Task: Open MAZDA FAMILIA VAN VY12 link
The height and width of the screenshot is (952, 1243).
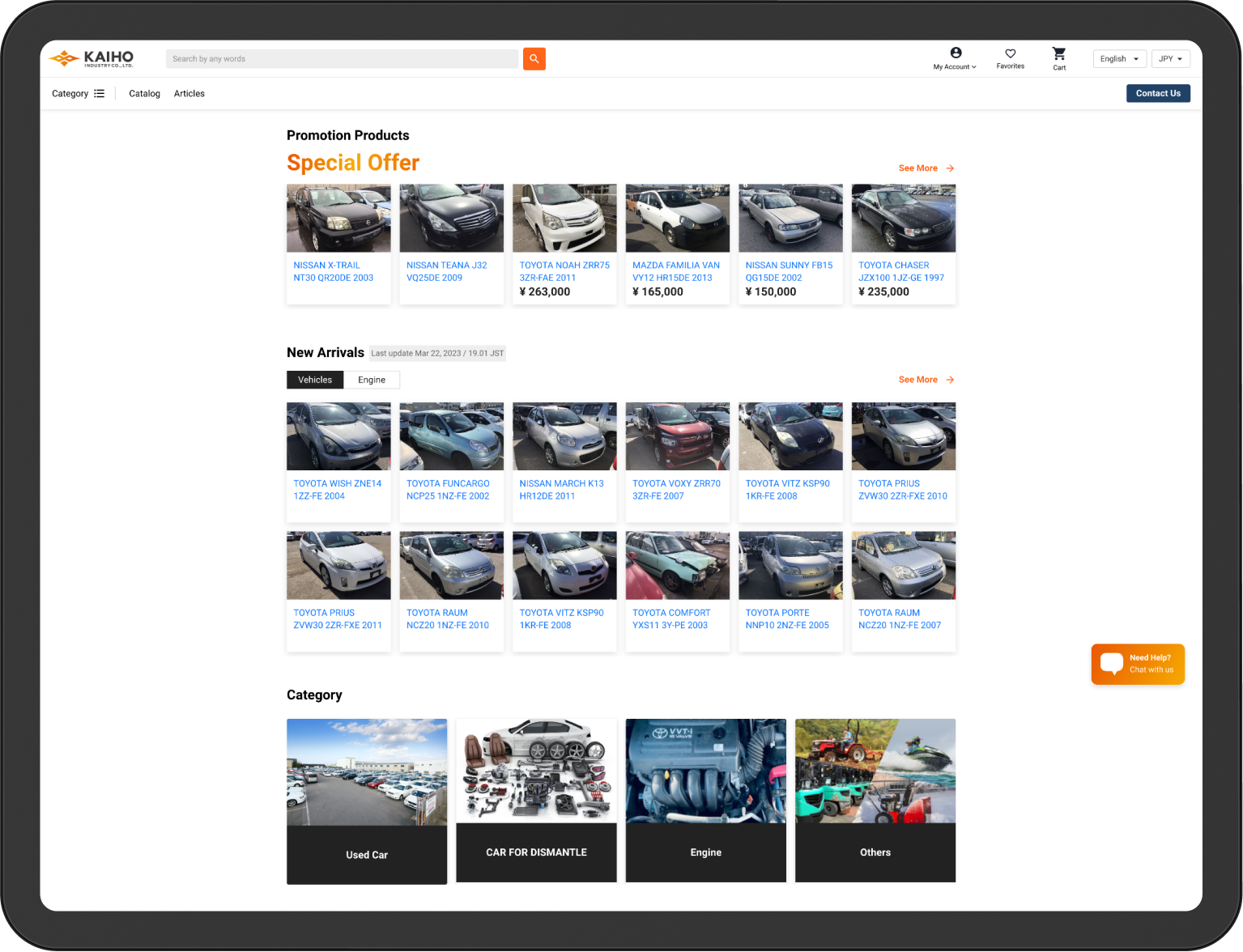Action: (676, 271)
